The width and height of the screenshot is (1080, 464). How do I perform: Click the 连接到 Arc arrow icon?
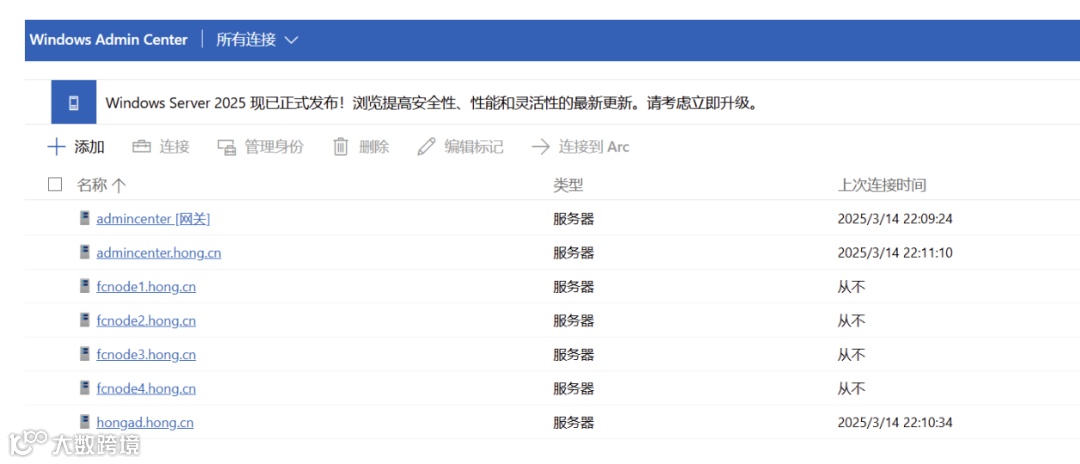541,147
